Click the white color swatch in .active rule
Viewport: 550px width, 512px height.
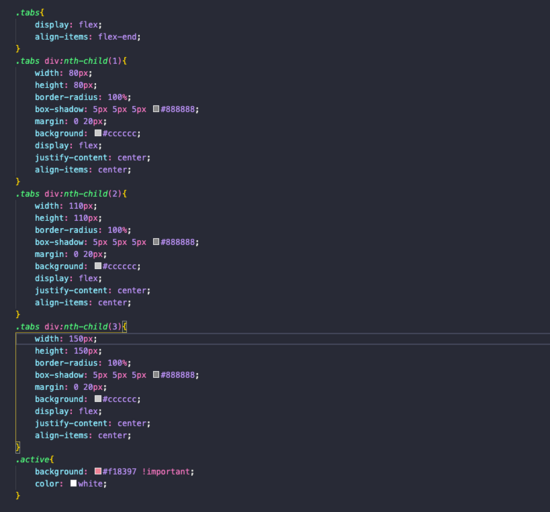[x=73, y=483]
